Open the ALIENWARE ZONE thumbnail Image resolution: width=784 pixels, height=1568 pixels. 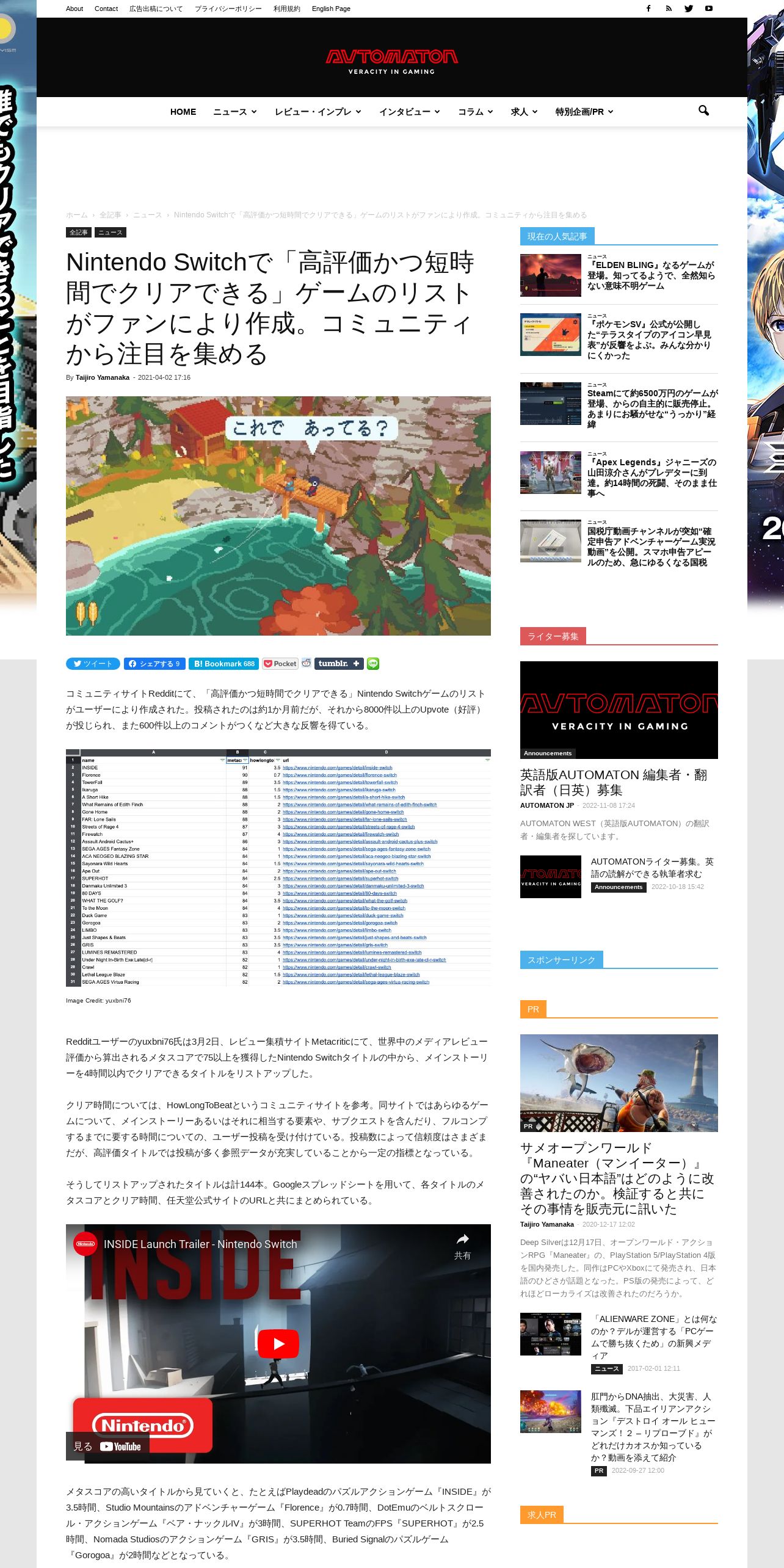[551, 1334]
